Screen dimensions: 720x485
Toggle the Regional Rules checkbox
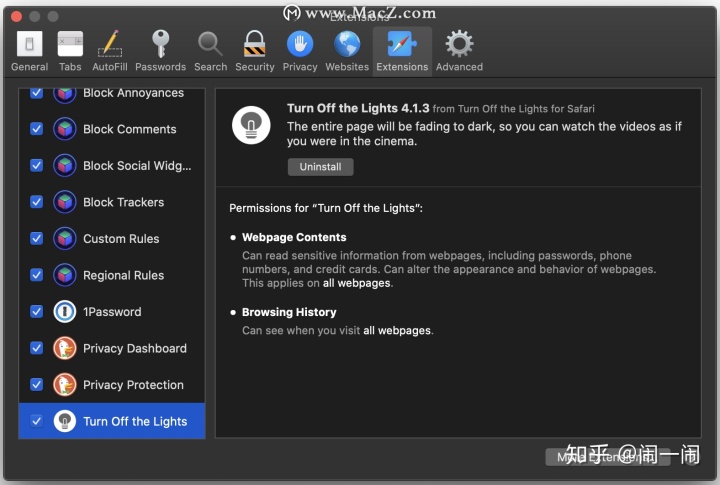coord(37,275)
